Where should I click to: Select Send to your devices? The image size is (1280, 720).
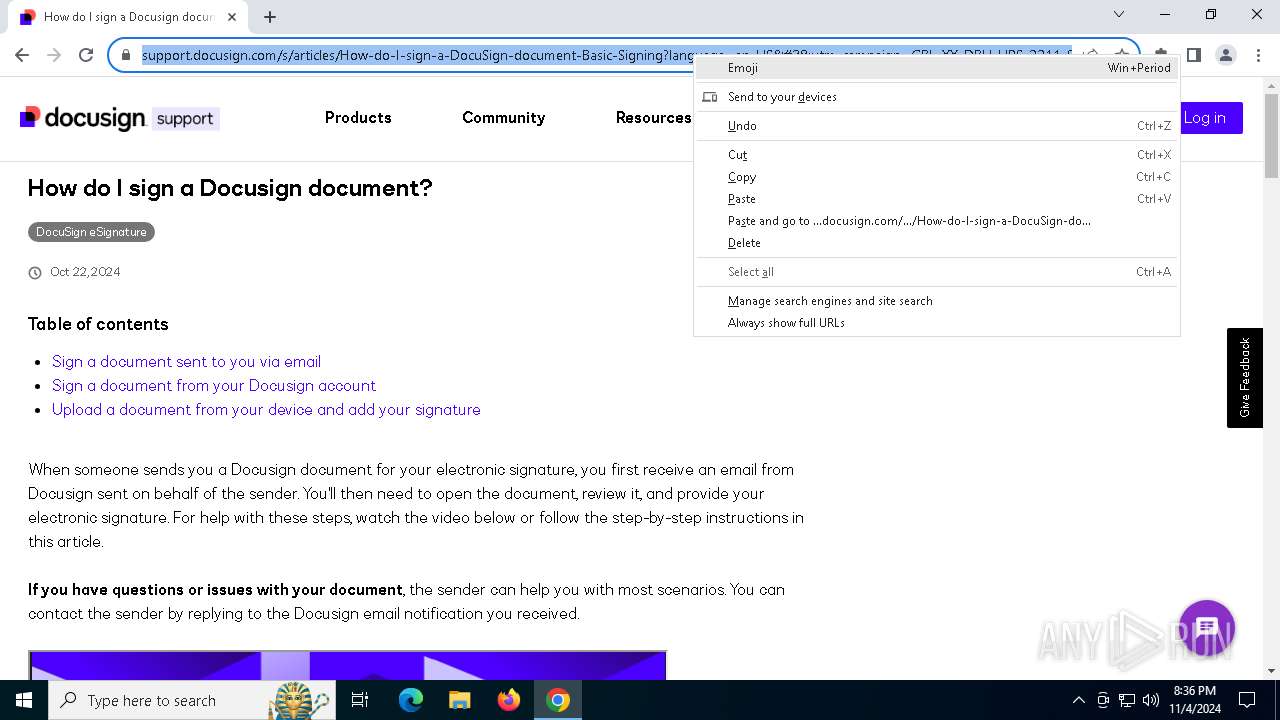[937, 97]
